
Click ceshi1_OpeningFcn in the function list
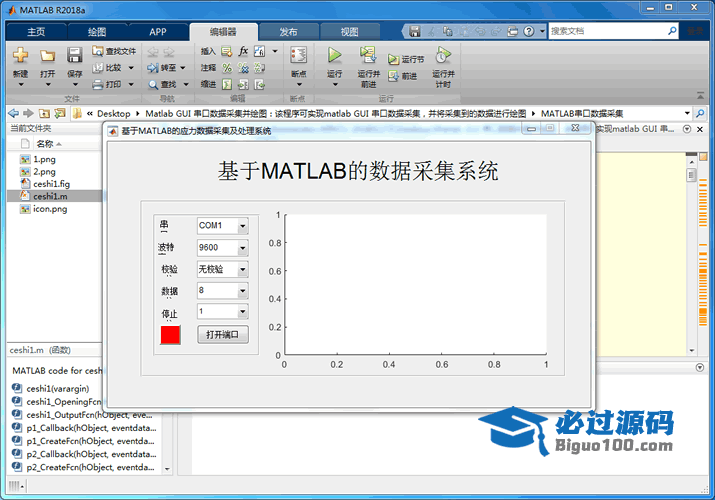[x=63, y=402]
